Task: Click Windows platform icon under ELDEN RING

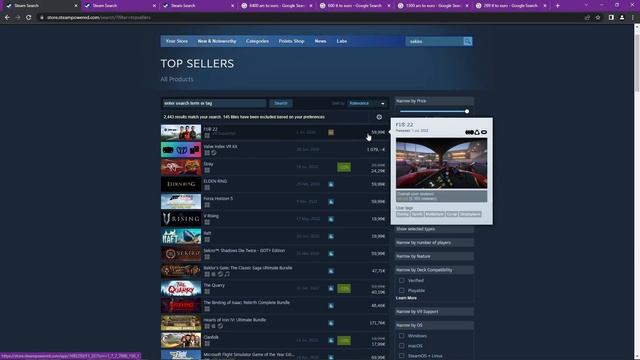Action: click(x=207, y=187)
